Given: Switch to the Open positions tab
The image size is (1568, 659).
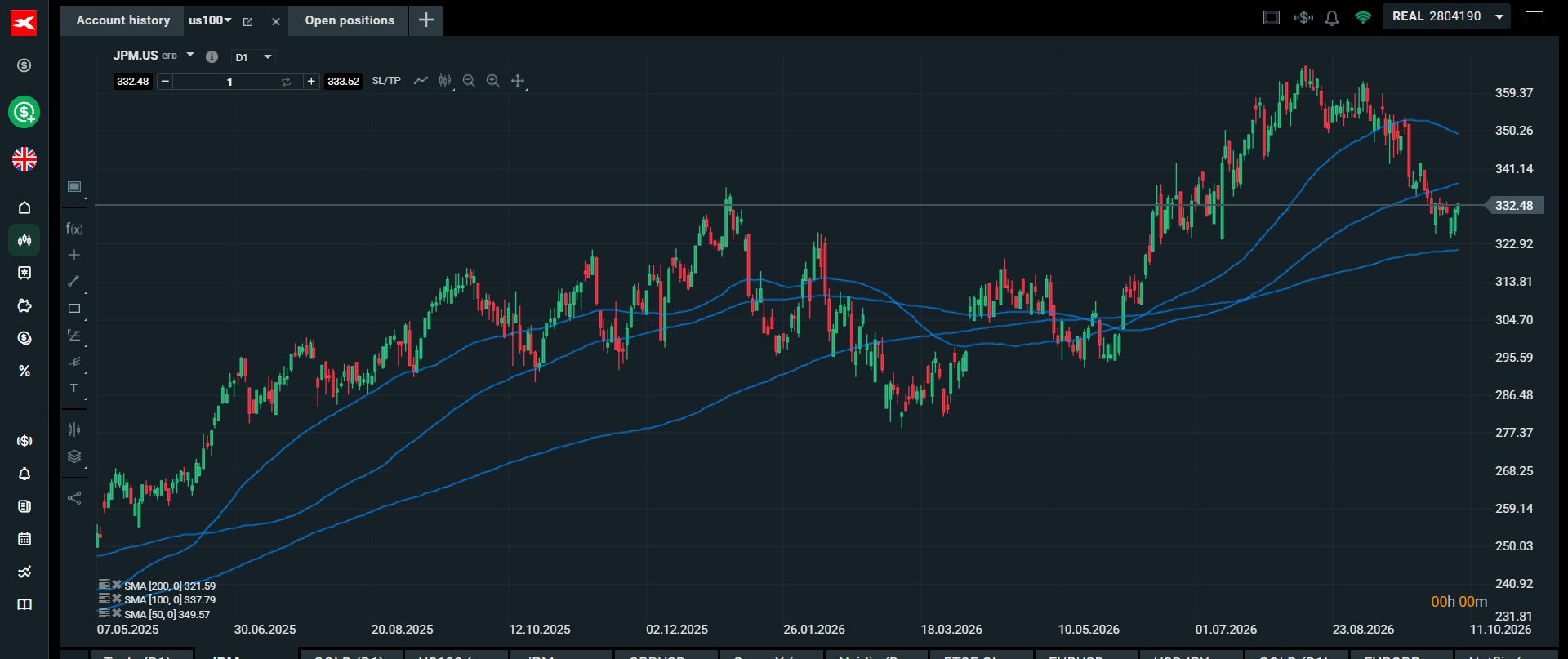Looking at the screenshot, I should click(x=350, y=20).
